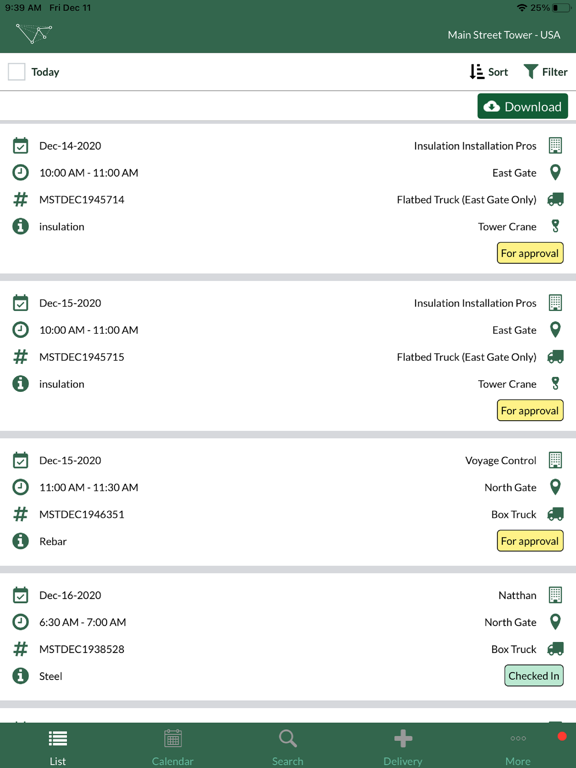Image resolution: width=576 pixels, height=768 pixels.
Task: Click the Download button
Action: (x=523, y=106)
